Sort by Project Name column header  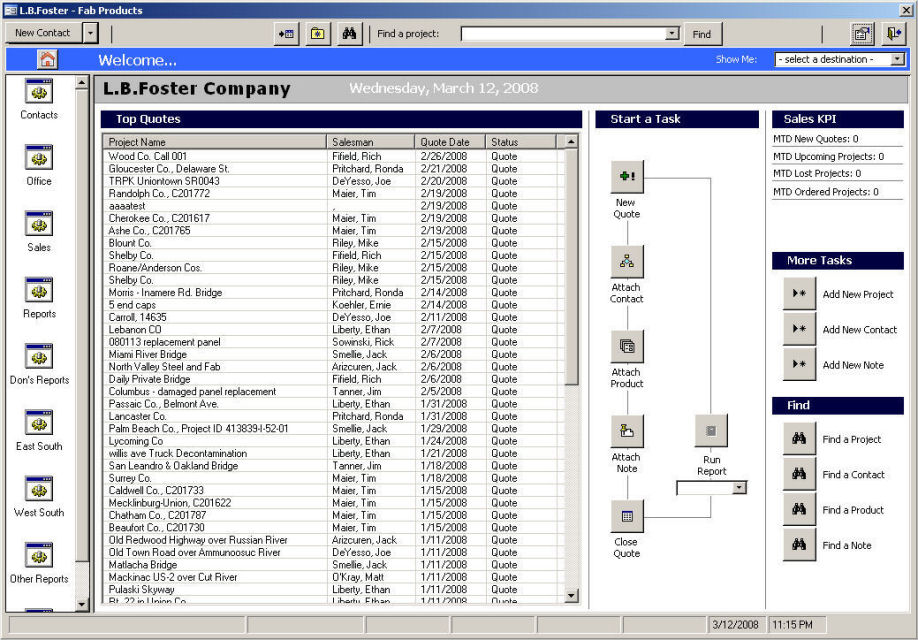[215, 142]
